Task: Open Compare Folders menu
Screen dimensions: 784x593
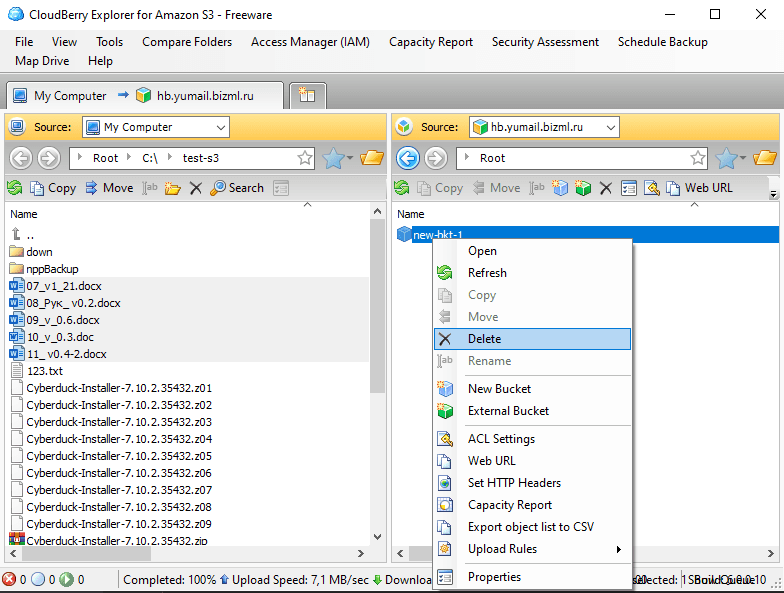Action: pos(187,42)
